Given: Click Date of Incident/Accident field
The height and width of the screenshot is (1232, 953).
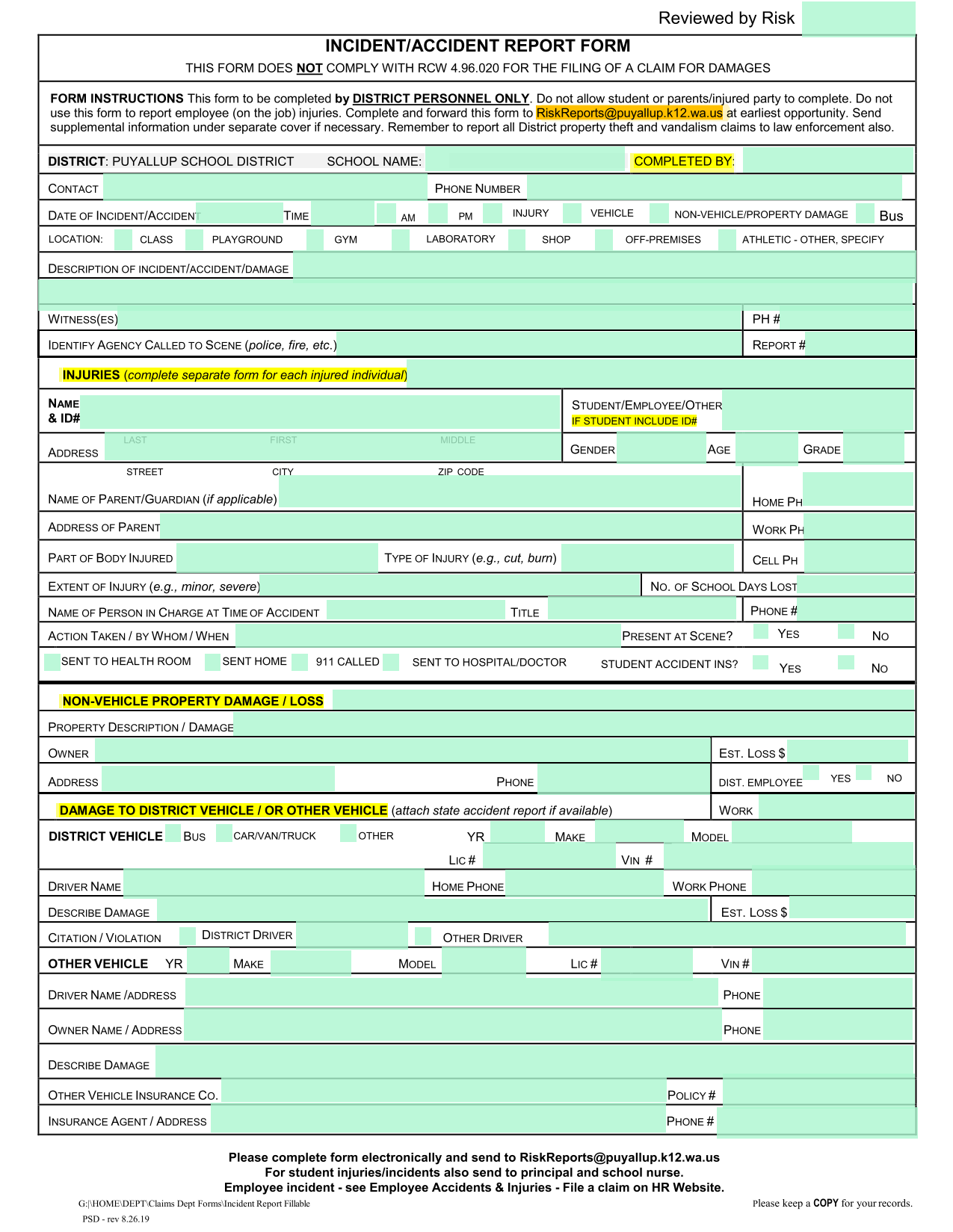Looking at the screenshot, I should tap(240, 214).
